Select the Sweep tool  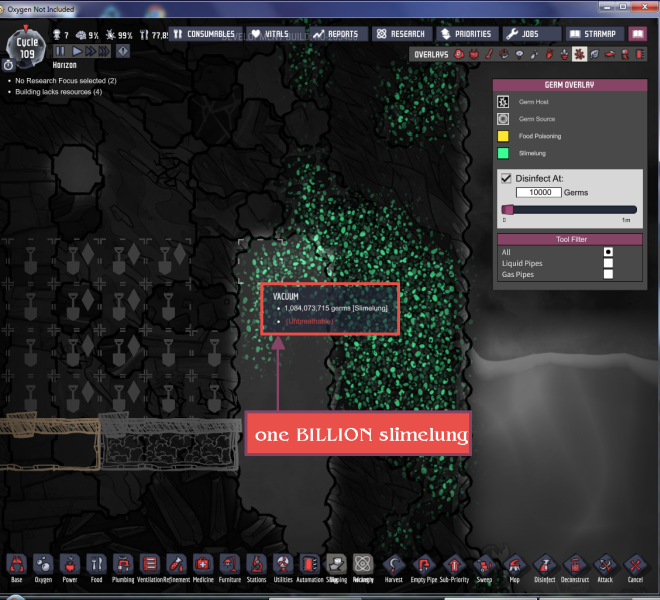[x=484, y=566]
